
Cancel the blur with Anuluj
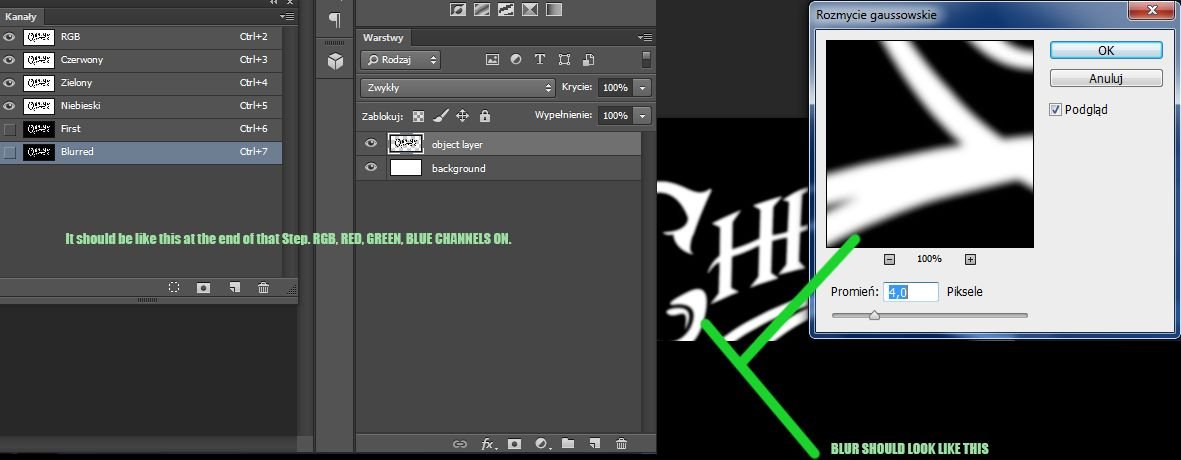pyautogui.click(x=1106, y=78)
